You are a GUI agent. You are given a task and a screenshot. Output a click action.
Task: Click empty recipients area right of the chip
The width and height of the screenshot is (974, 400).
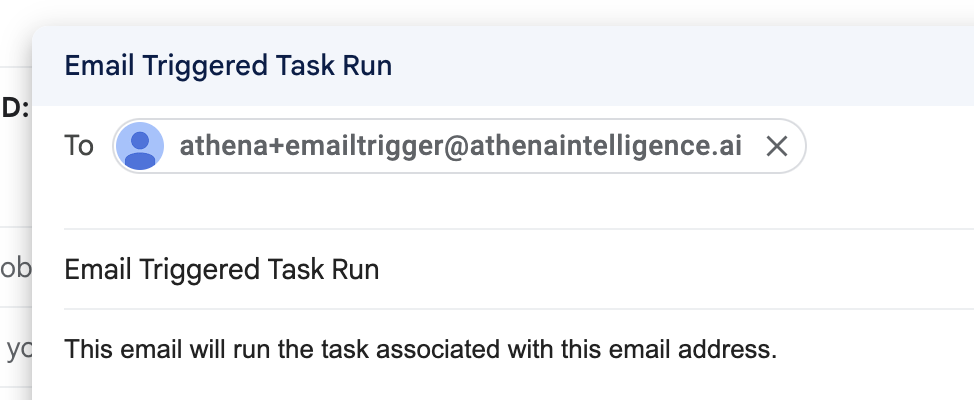coord(888,146)
